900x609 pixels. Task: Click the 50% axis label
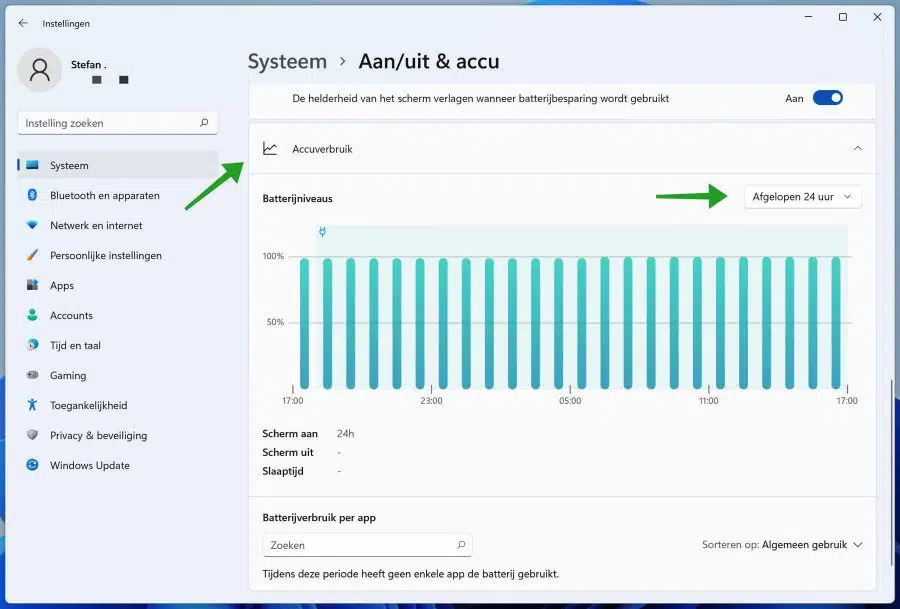click(276, 322)
